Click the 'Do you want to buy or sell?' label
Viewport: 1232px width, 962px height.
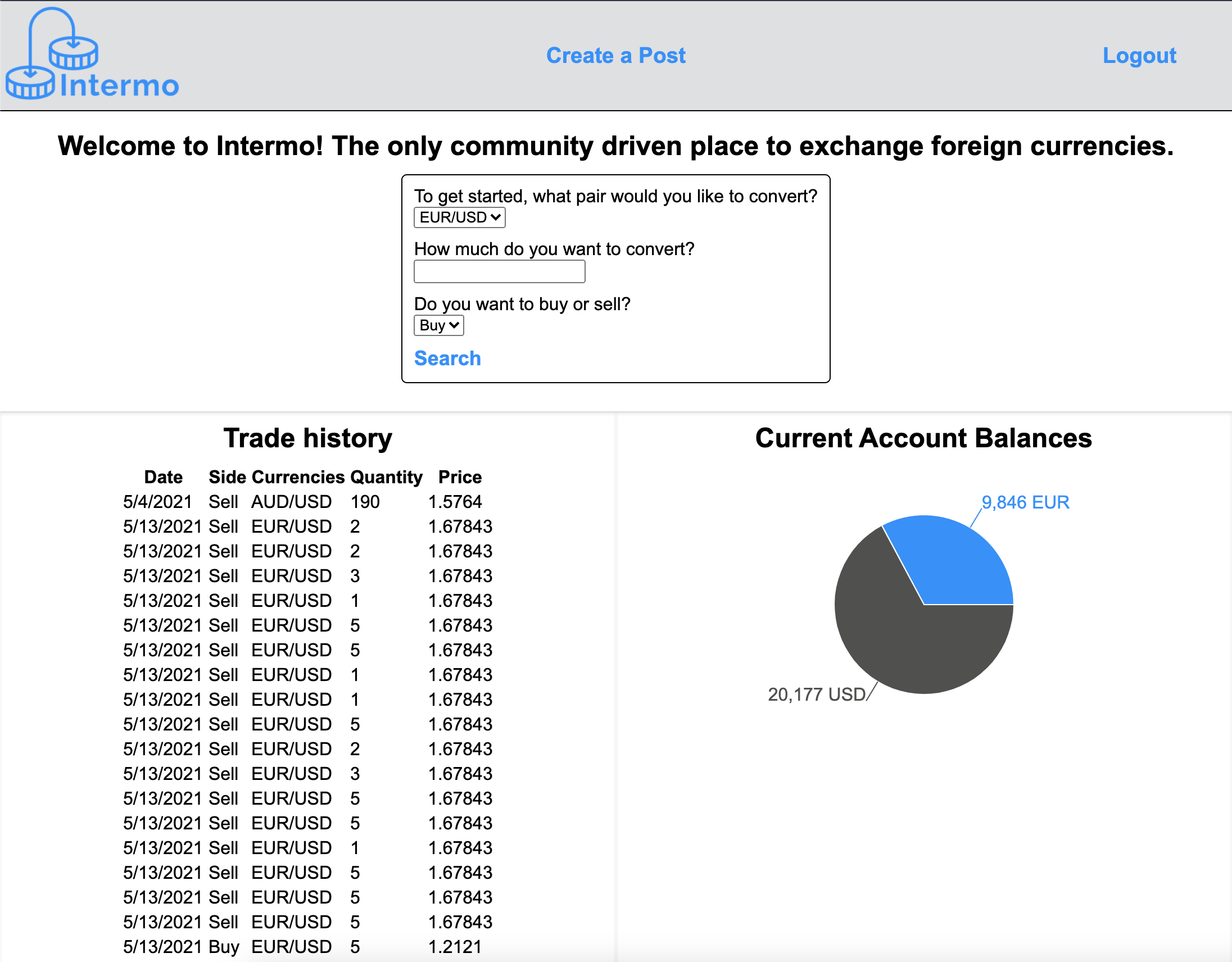[x=522, y=304]
